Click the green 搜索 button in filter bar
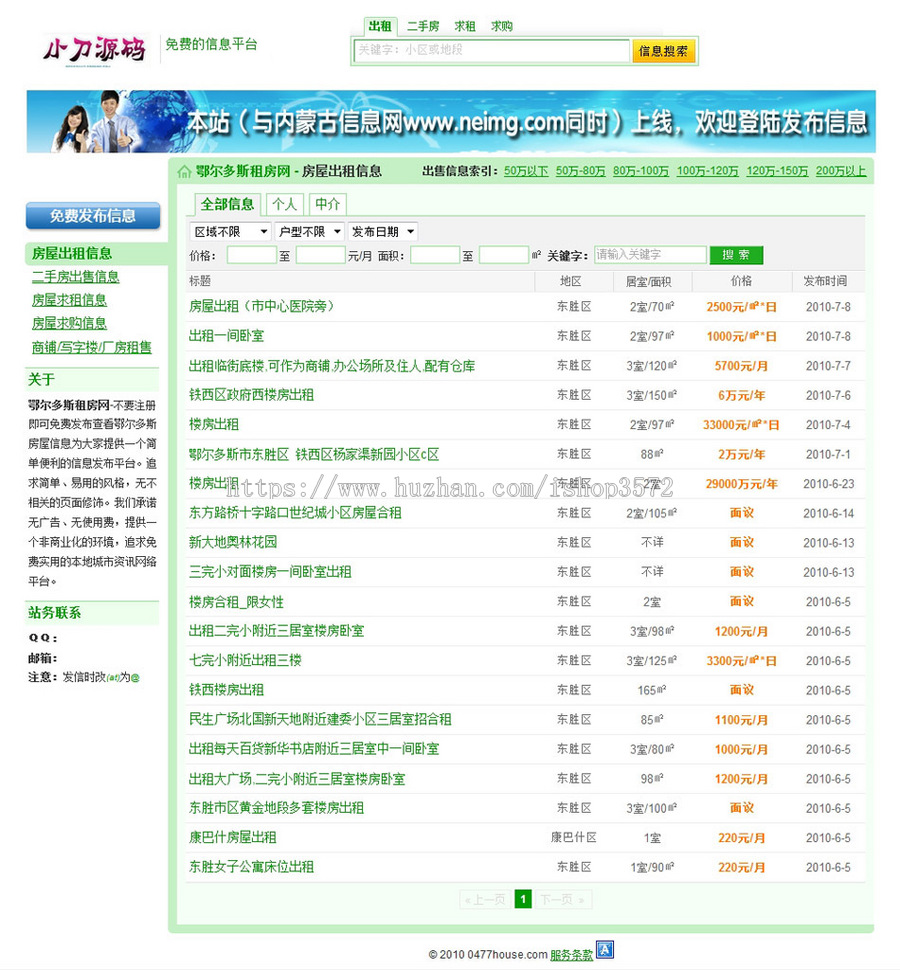 (736, 255)
